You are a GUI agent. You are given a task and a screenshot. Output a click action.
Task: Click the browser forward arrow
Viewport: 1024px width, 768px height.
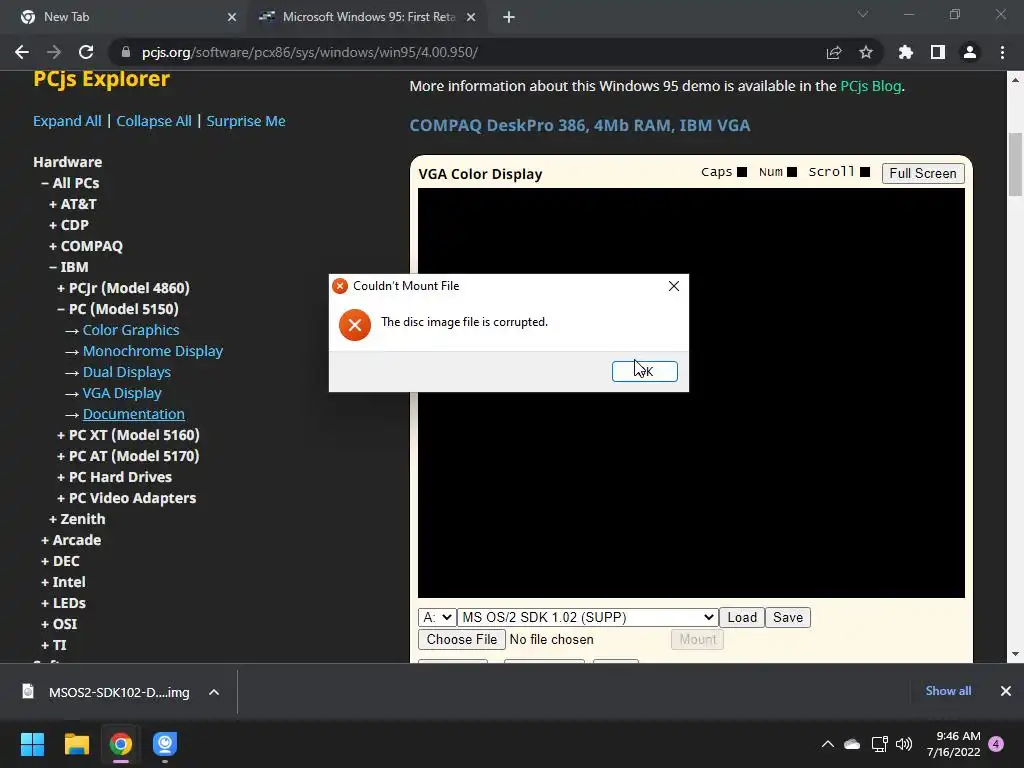pos(54,52)
